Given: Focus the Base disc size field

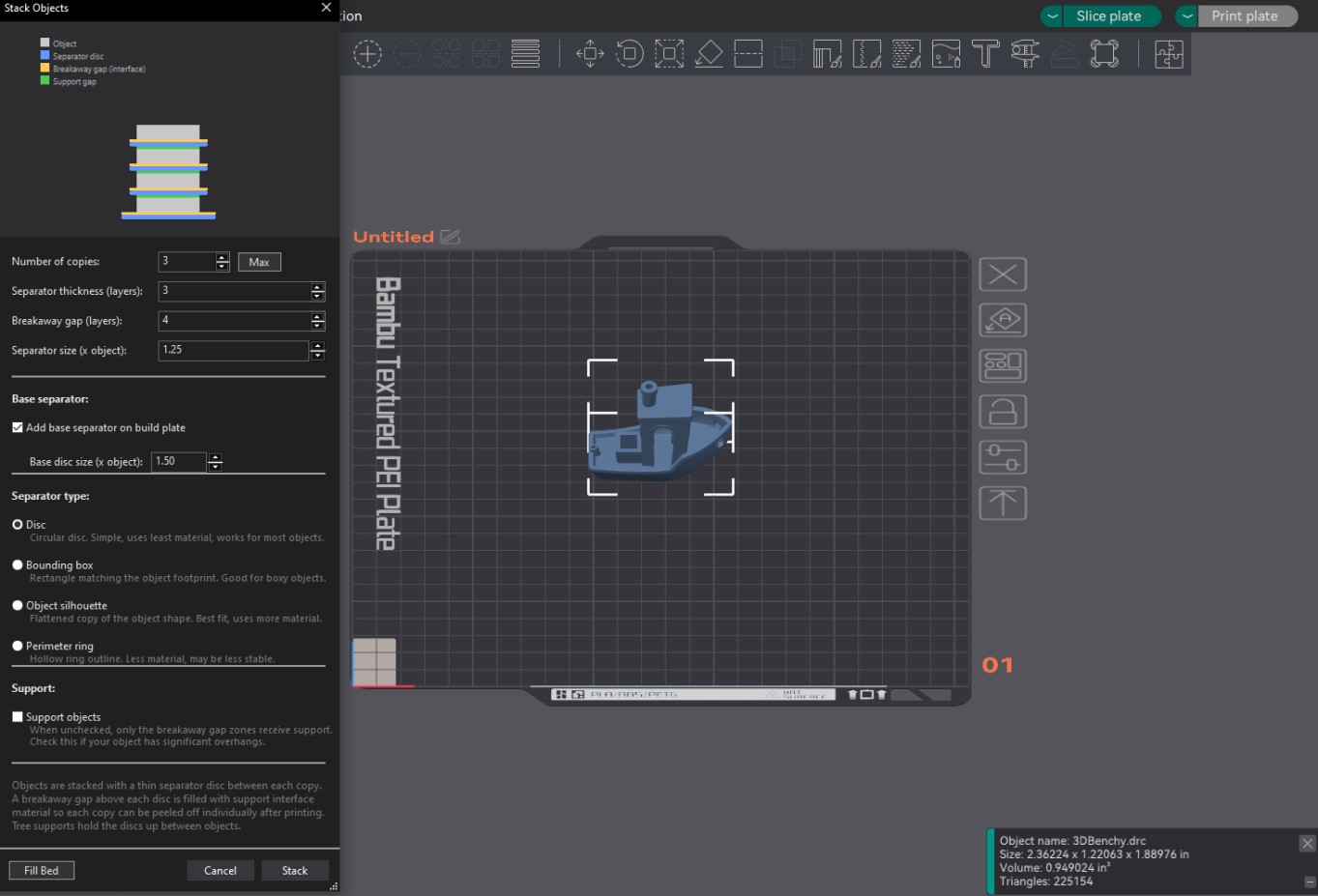Looking at the screenshot, I should tap(179, 462).
